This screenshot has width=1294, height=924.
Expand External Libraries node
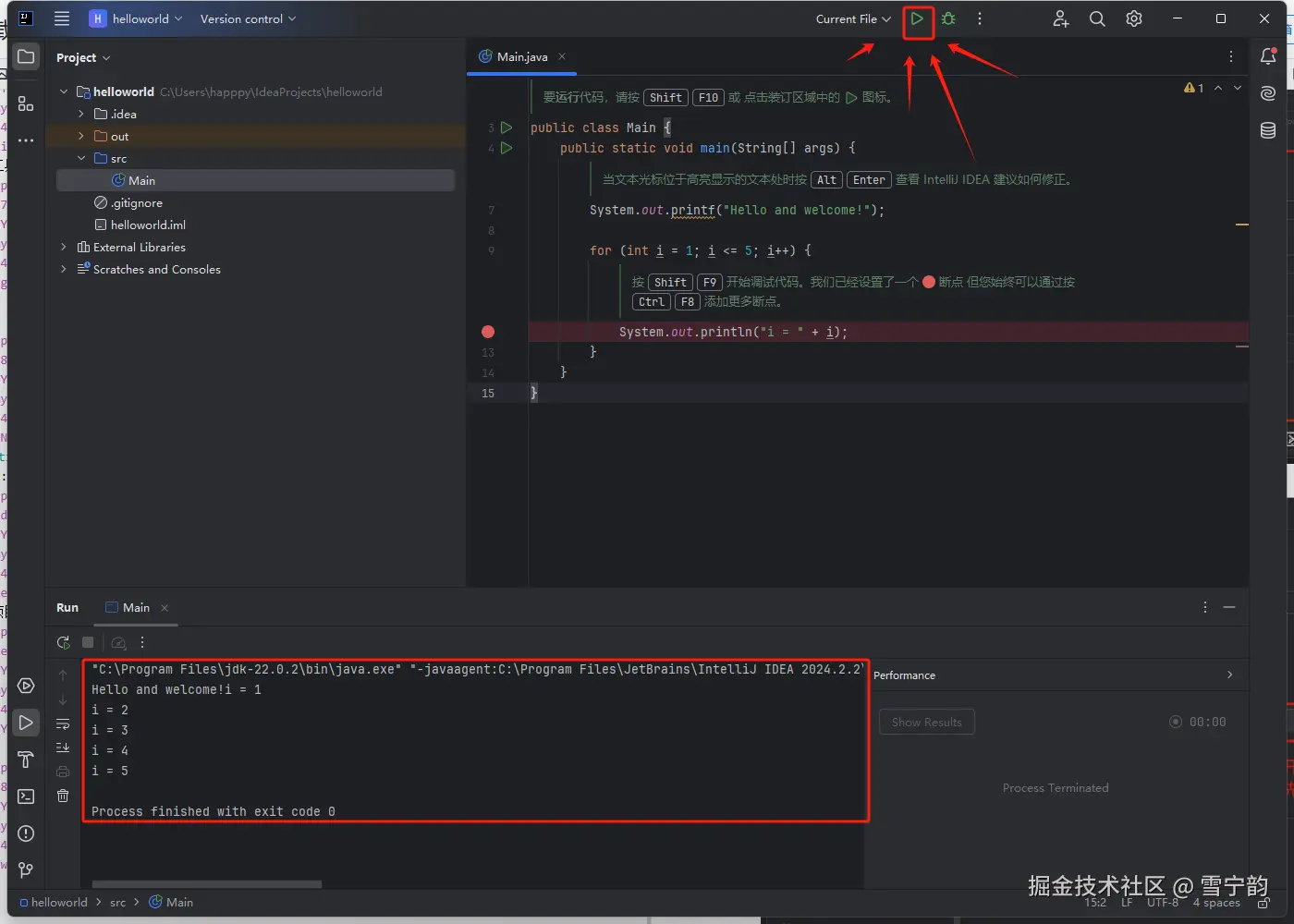(x=64, y=247)
